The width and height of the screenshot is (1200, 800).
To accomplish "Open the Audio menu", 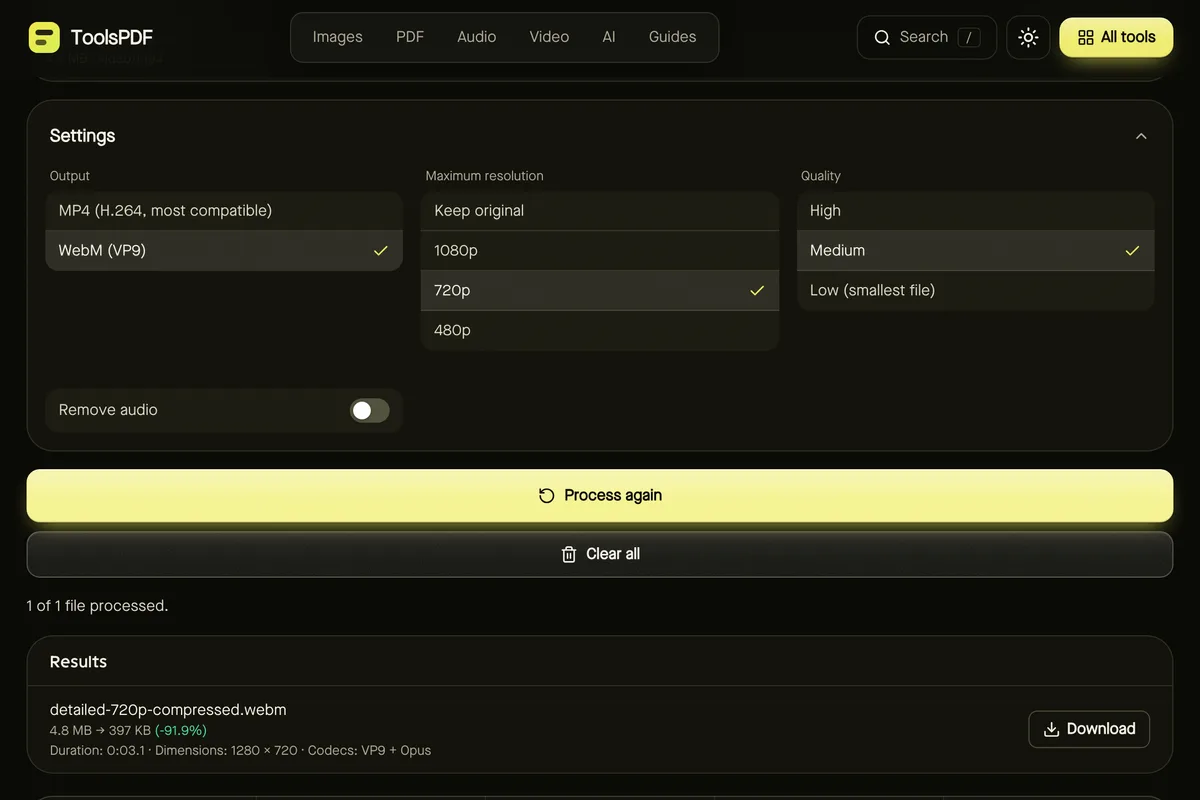I will point(477,37).
